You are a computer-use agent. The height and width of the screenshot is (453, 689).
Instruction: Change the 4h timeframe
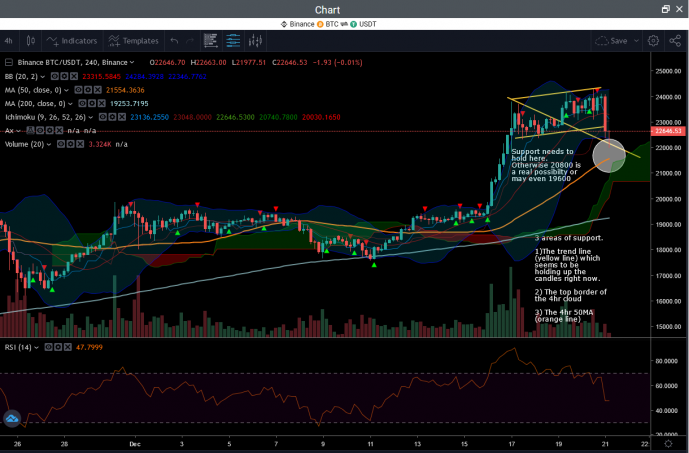tap(8, 41)
